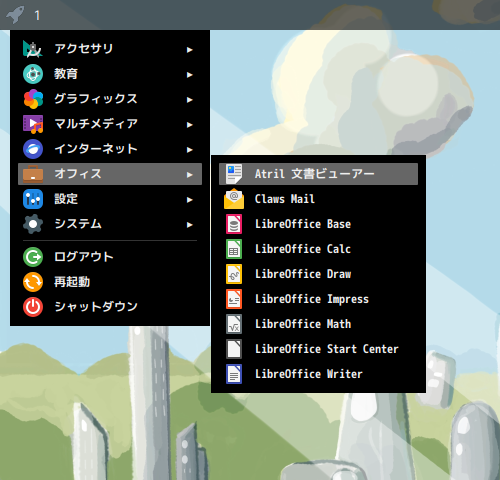The image size is (500, 480).
Task: Click the オフィス briefcase icon
Action: [x=33, y=174]
